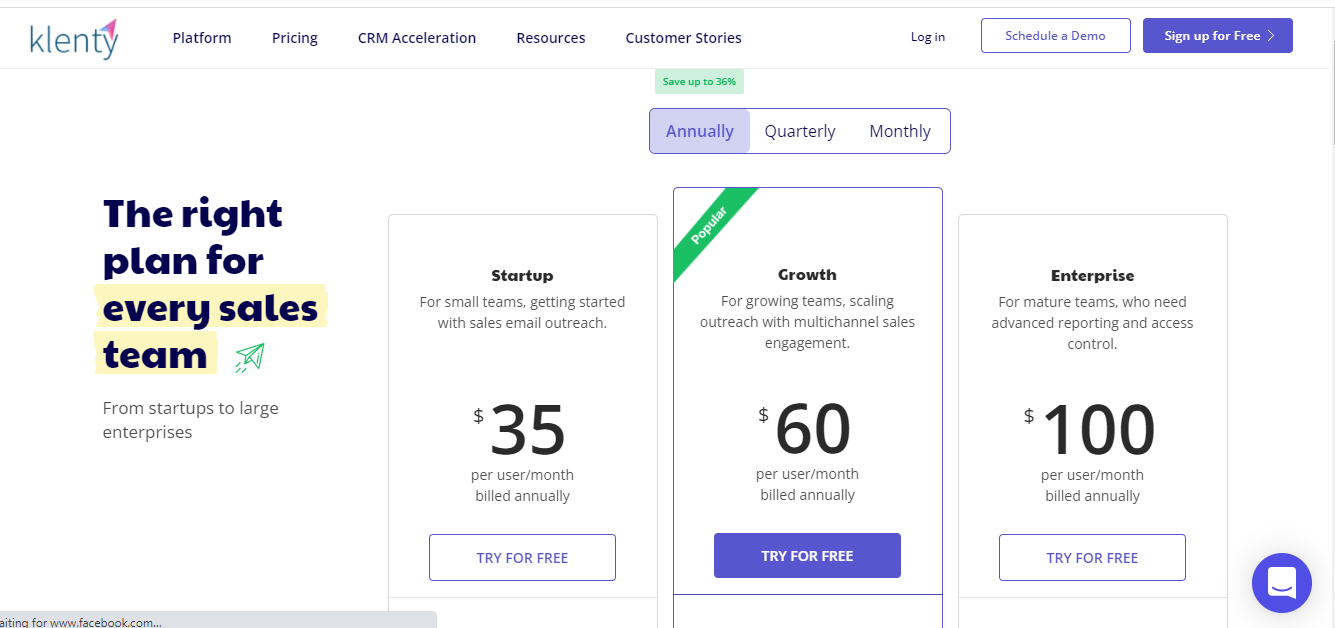Click the Klenty logo

click(x=74, y=38)
